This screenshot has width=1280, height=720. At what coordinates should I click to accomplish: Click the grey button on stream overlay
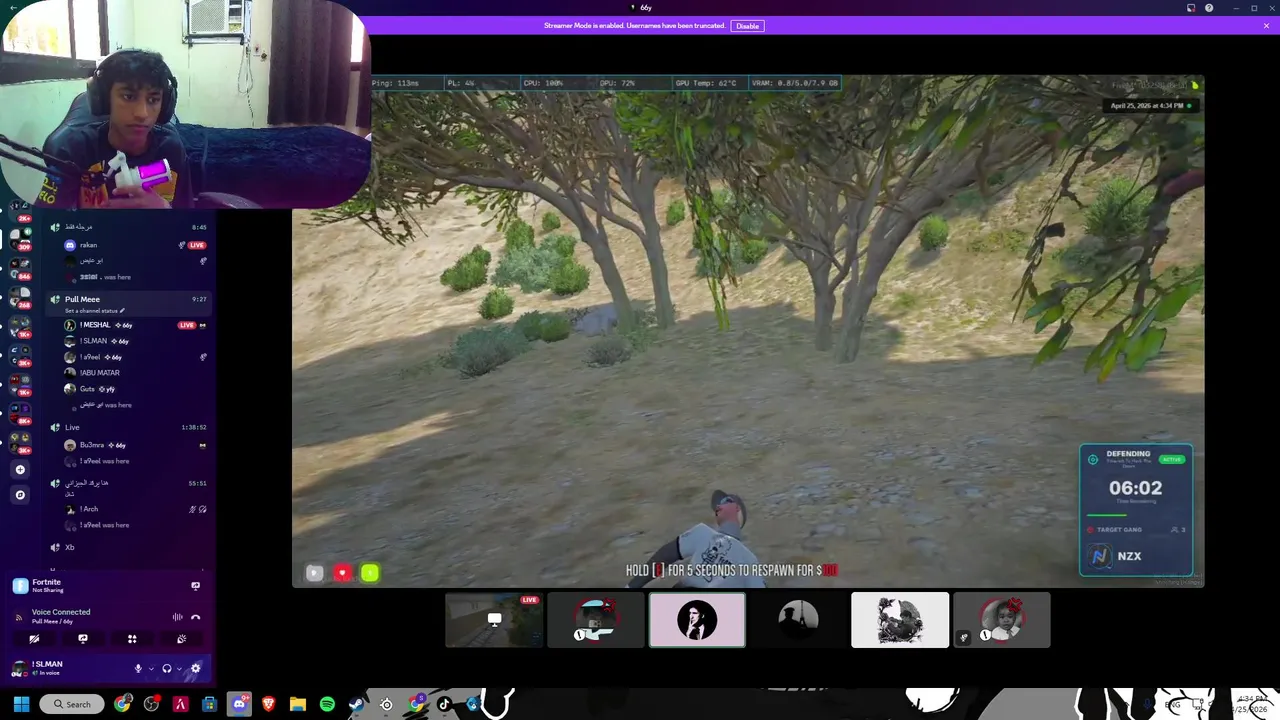tap(314, 573)
